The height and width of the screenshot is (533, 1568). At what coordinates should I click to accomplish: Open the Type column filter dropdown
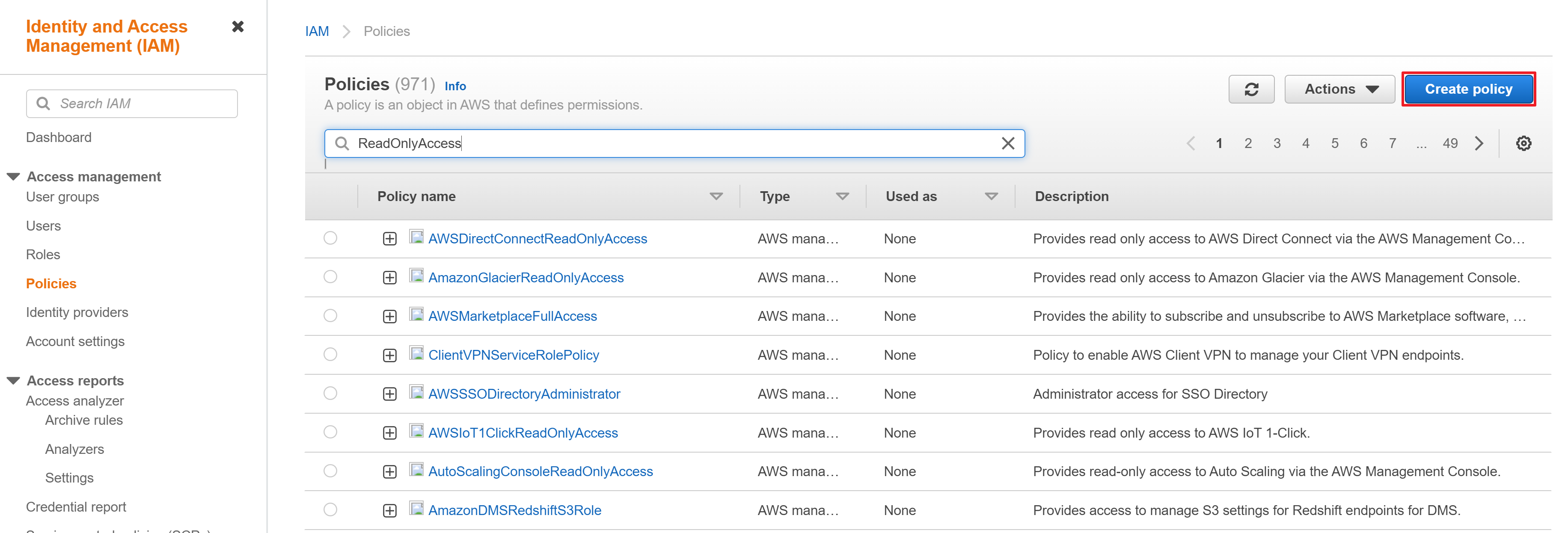point(842,196)
